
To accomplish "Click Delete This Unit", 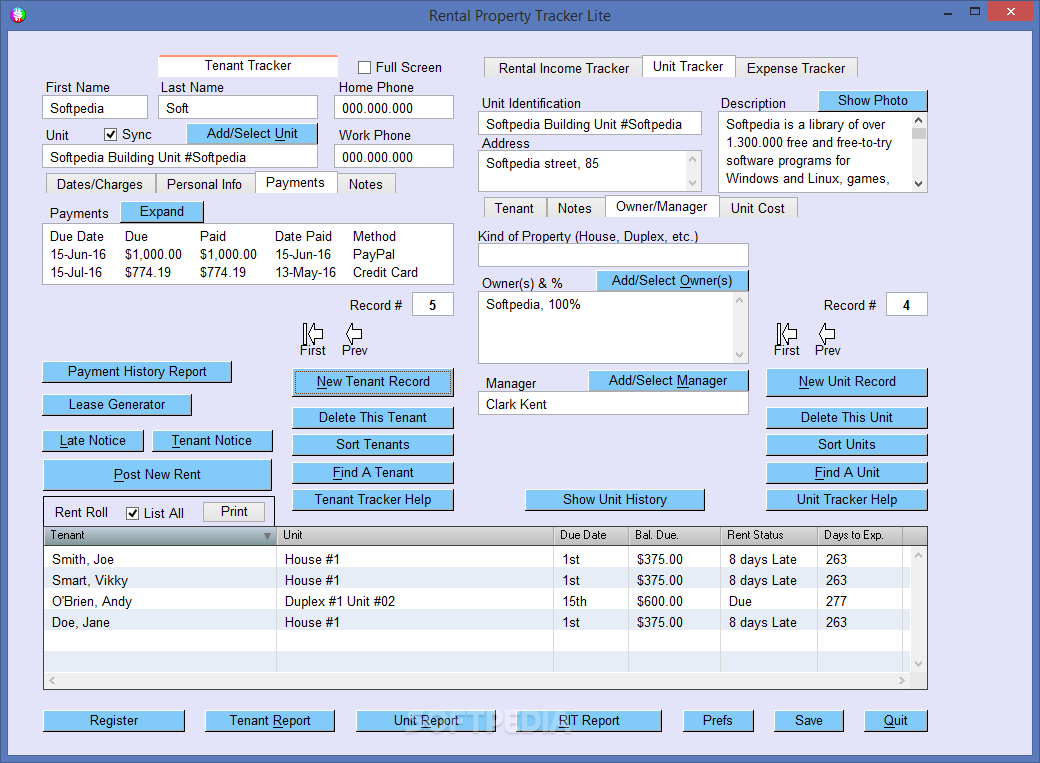I will (x=847, y=418).
